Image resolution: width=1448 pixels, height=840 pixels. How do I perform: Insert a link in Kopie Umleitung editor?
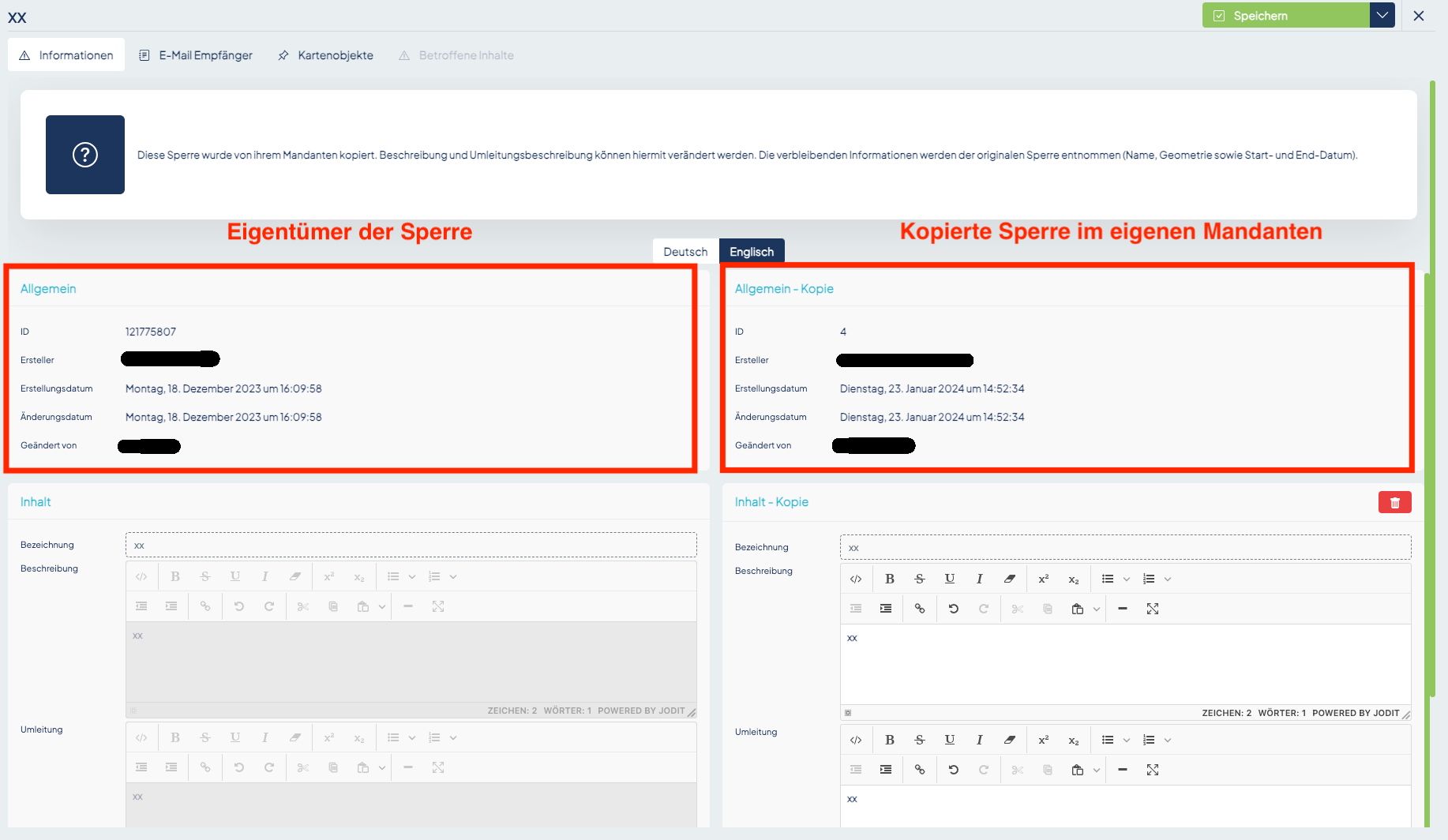(920, 770)
